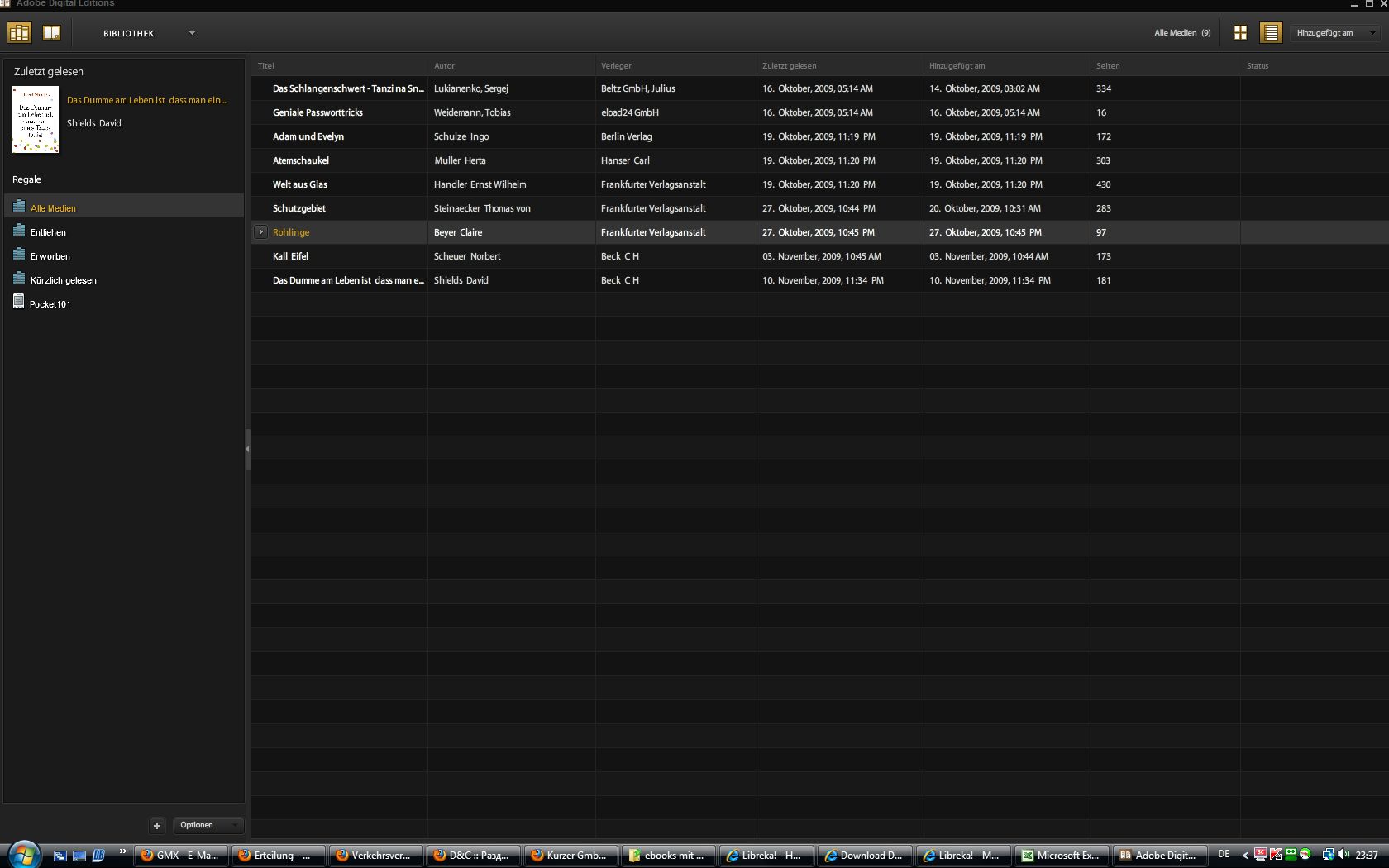The height and width of the screenshot is (868, 1389).
Task: Click the Kürzlich gelesen shelf icon
Action: (19, 279)
